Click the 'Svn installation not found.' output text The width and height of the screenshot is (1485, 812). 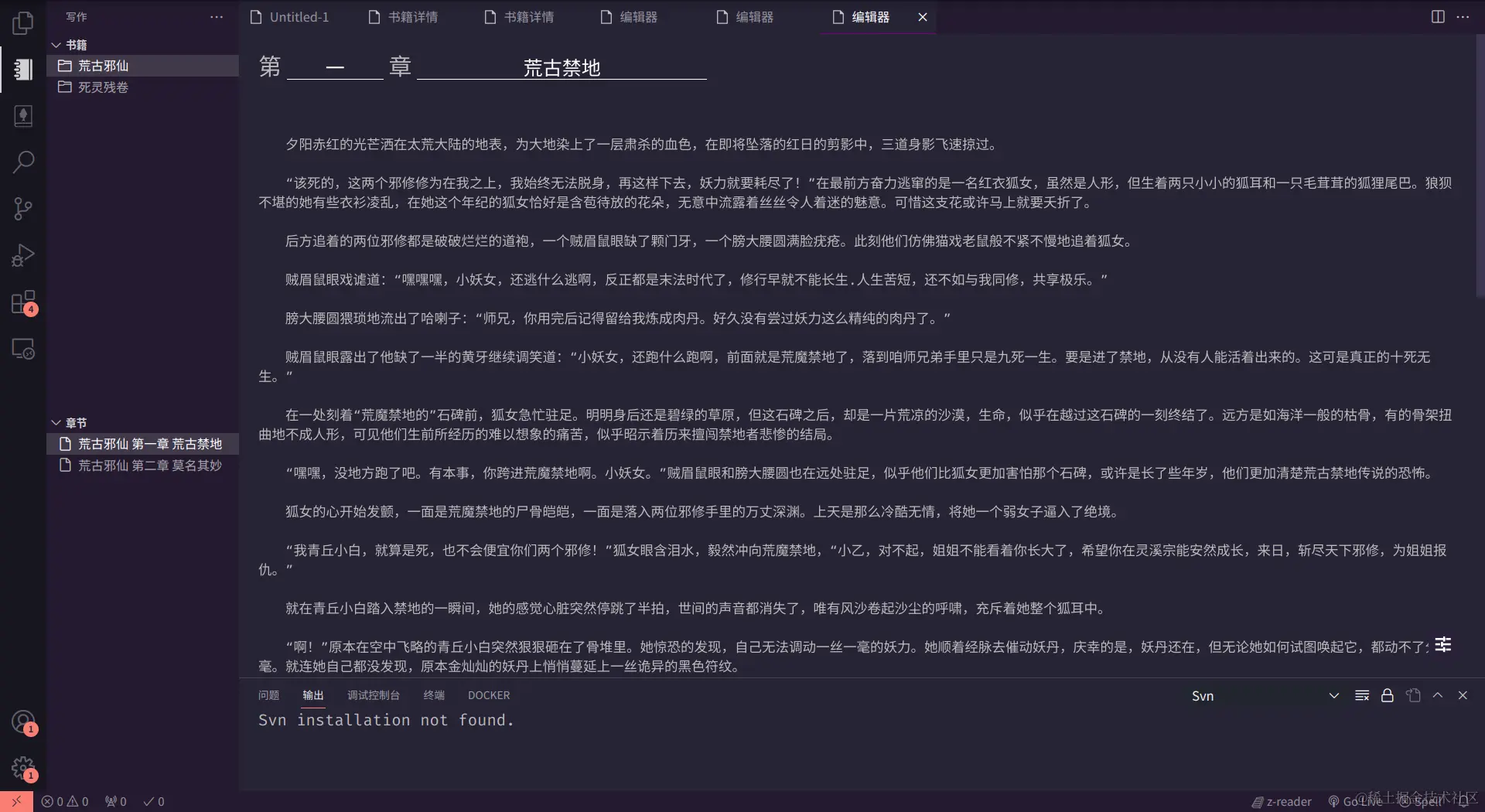click(x=386, y=720)
